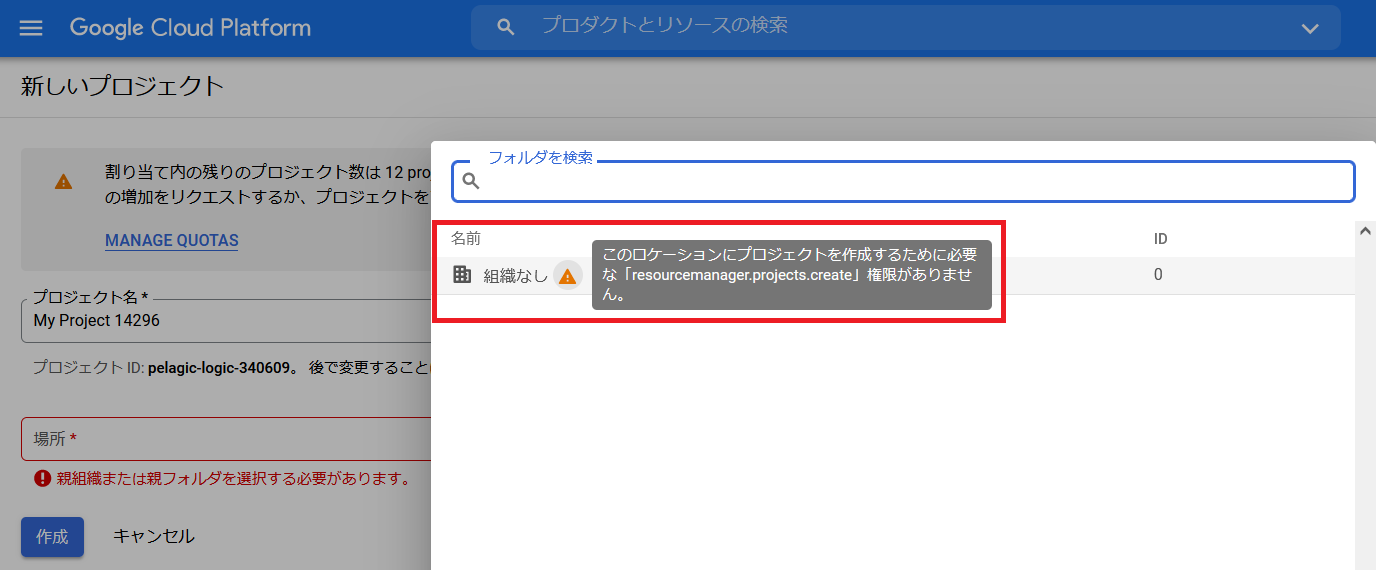Click the 名前 column header
Screen dimensions: 1376x570
[466, 239]
